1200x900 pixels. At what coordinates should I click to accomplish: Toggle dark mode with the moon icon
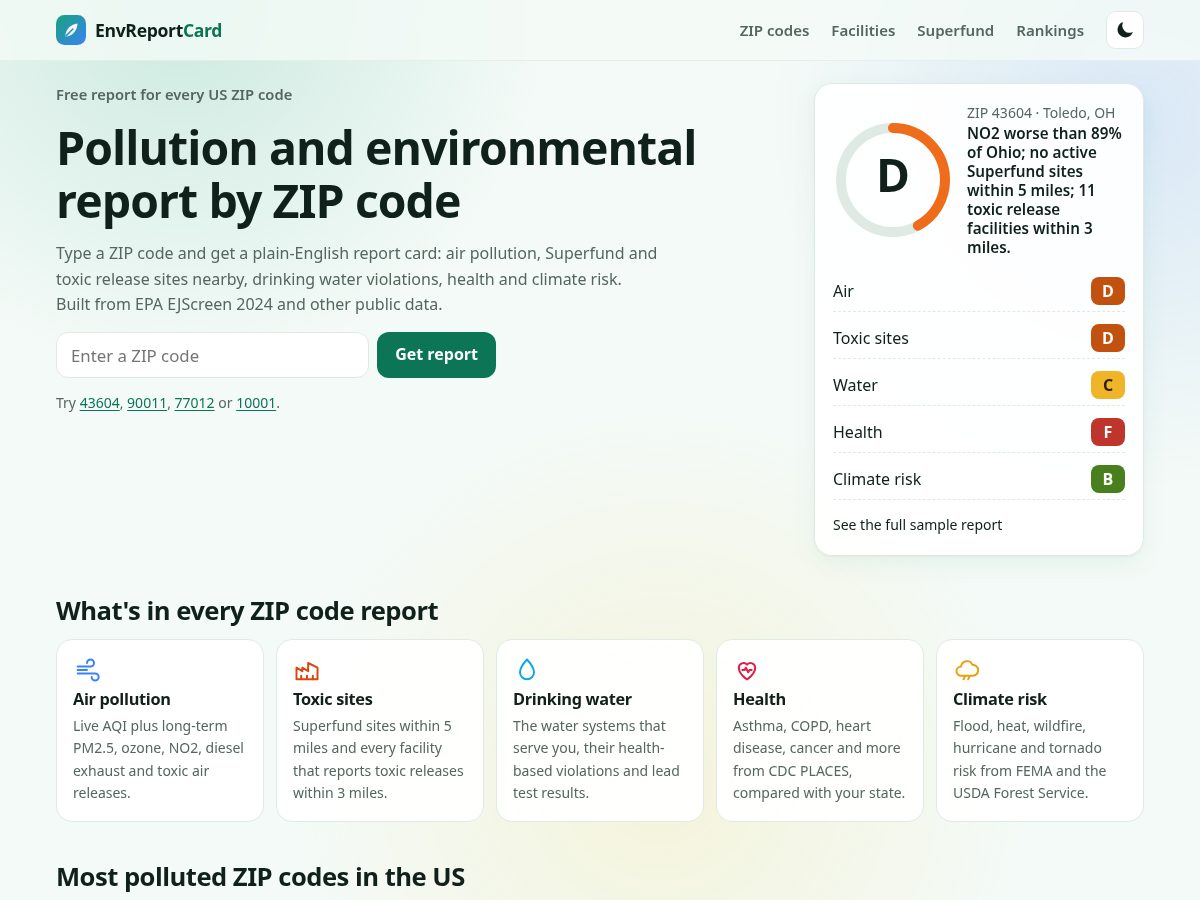tap(1125, 30)
